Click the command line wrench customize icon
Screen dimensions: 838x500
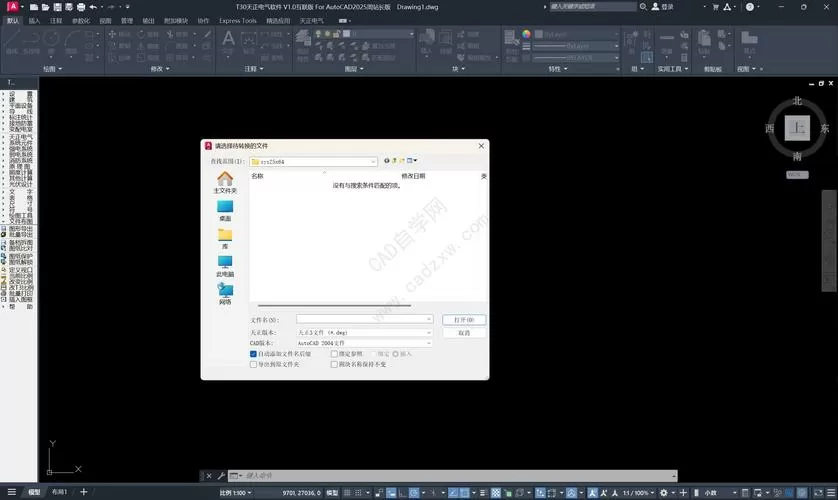point(221,475)
